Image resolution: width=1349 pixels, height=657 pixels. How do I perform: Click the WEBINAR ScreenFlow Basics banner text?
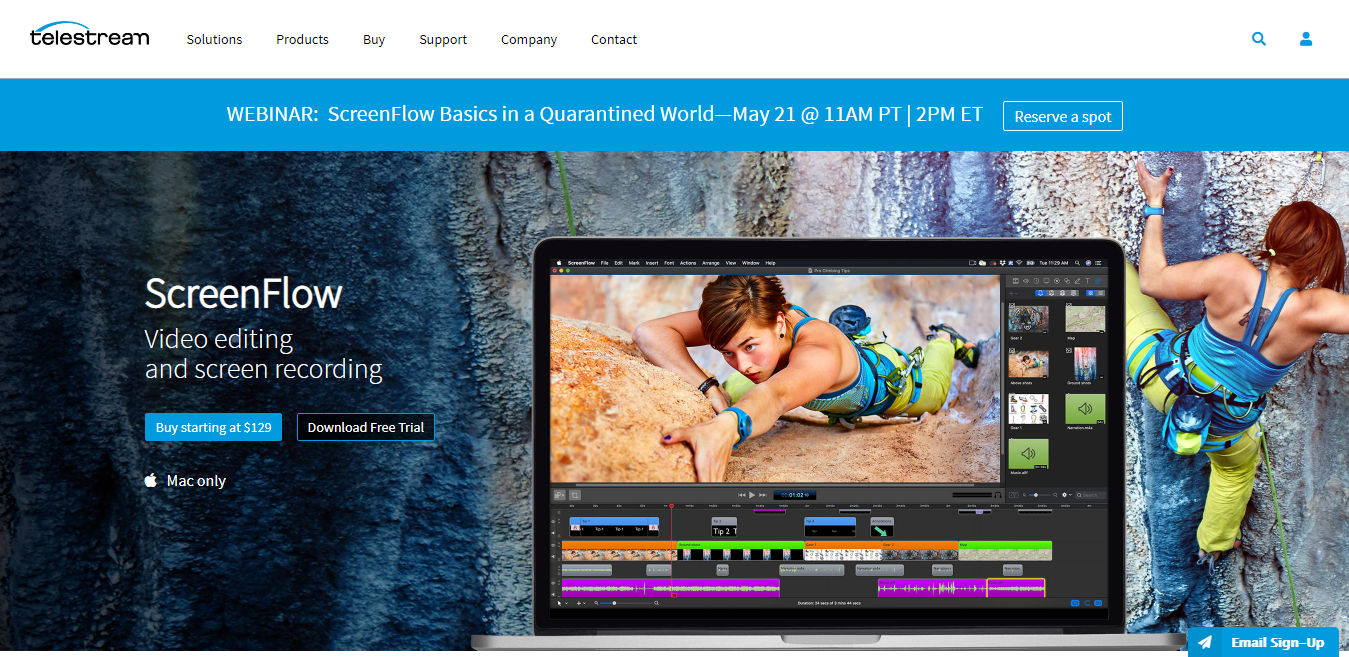click(x=605, y=114)
